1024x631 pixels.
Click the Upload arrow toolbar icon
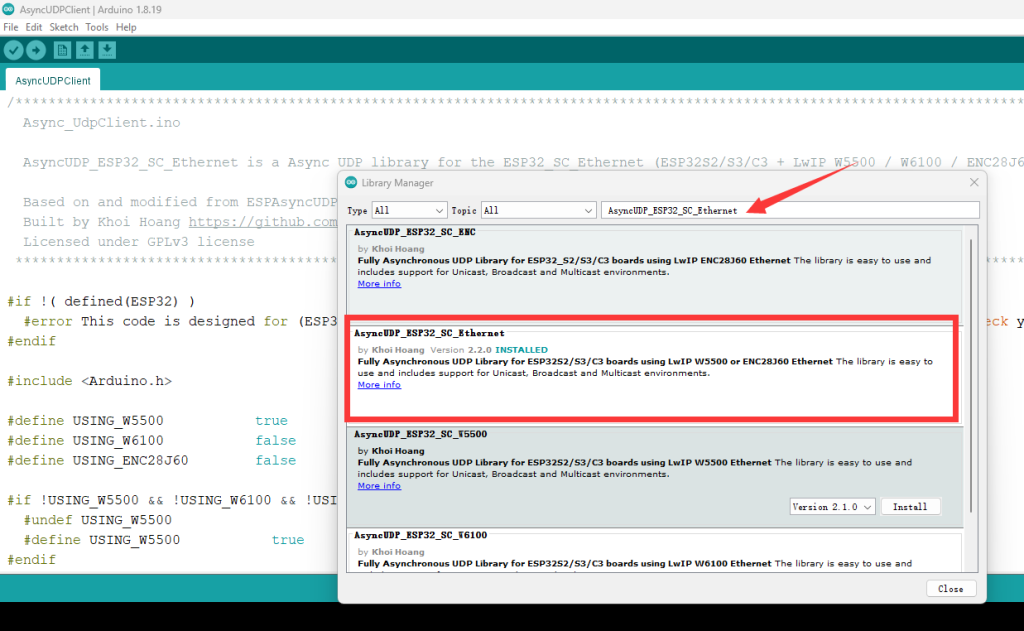(36, 50)
